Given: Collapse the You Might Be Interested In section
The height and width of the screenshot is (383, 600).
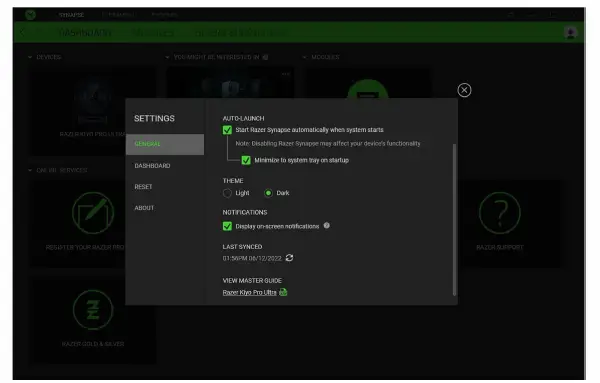Looking at the screenshot, I should [167, 57].
